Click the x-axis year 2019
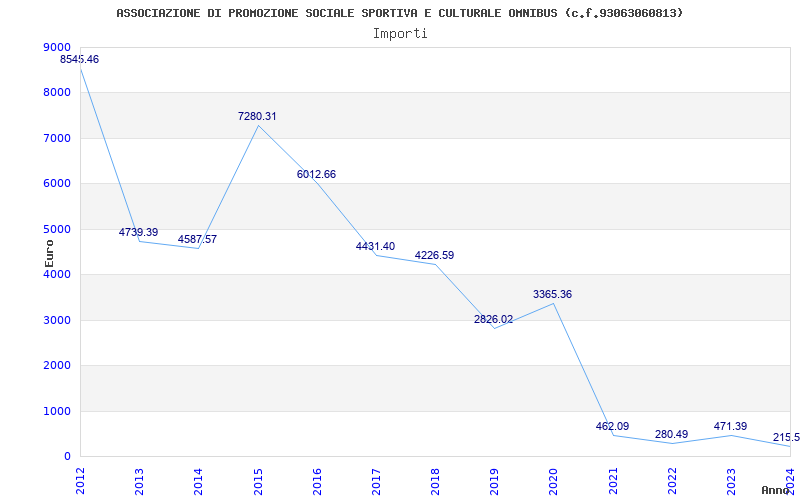The image size is (800, 500). tap(495, 481)
